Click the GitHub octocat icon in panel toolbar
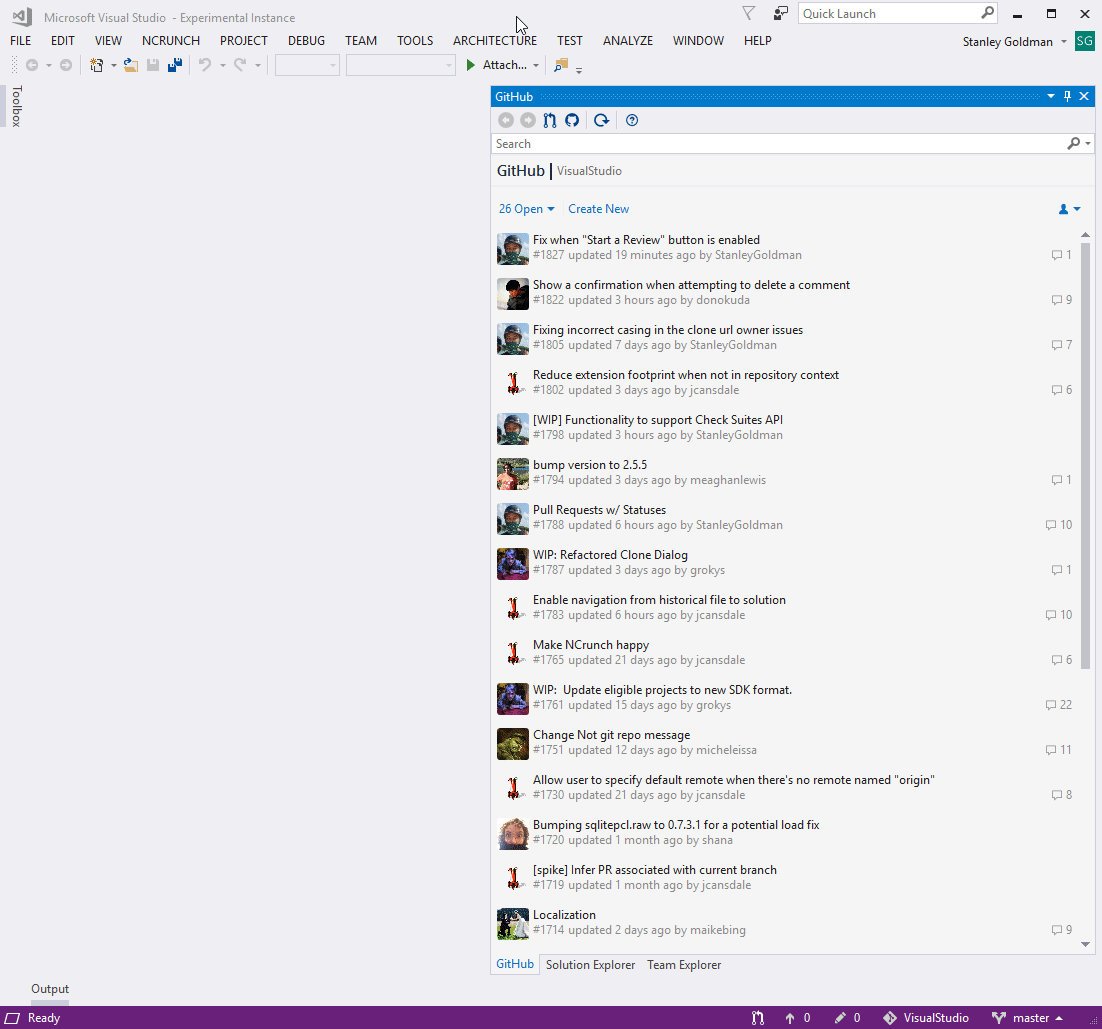The height and width of the screenshot is (1029, 1102). coord(572,120)
